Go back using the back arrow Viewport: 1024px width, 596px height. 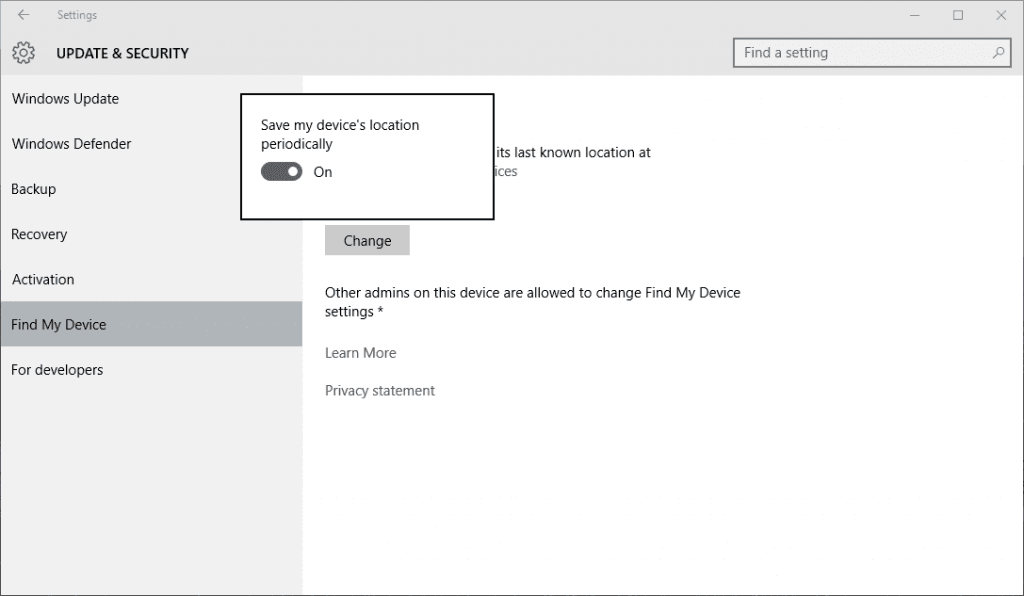[x=24, y=15]
